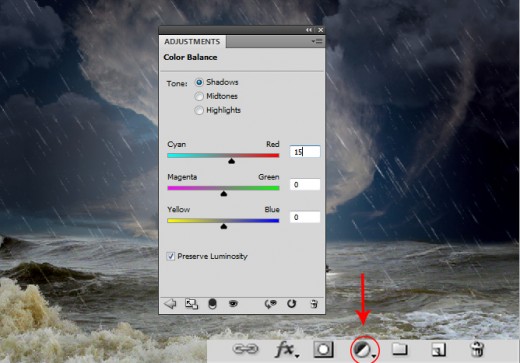Switch to the ADJUSTMENTS tab
Image resolution: width=520 pixels, height=363 pixels.
[x=192, y=42]
